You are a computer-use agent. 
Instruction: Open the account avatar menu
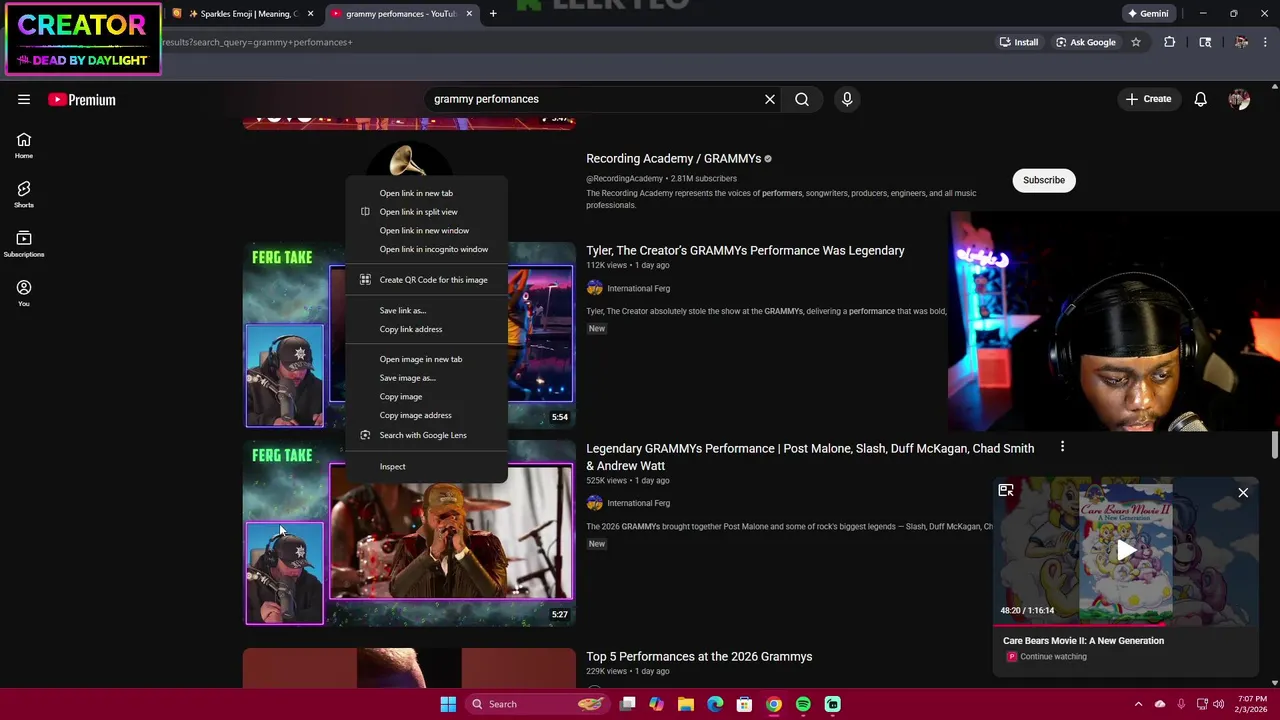(x=1239, y=99)
